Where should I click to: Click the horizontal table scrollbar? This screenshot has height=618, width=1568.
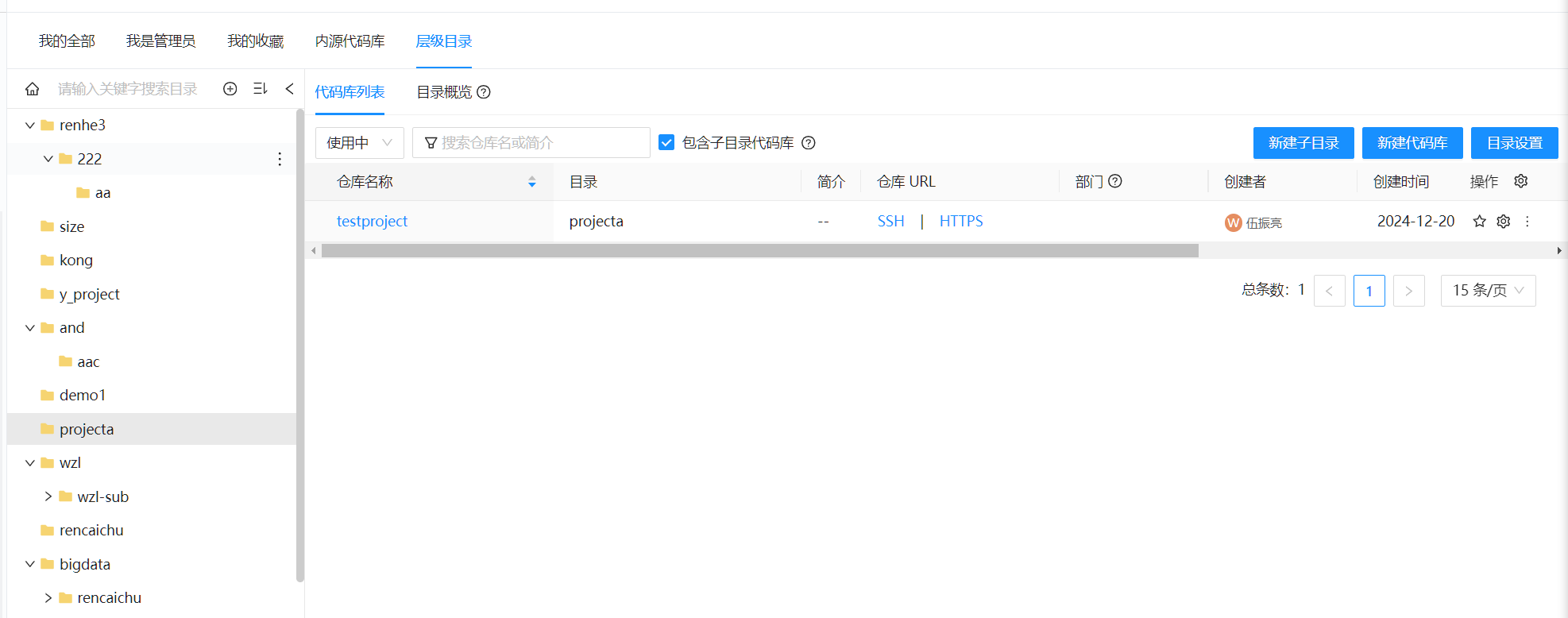(759, 251)
